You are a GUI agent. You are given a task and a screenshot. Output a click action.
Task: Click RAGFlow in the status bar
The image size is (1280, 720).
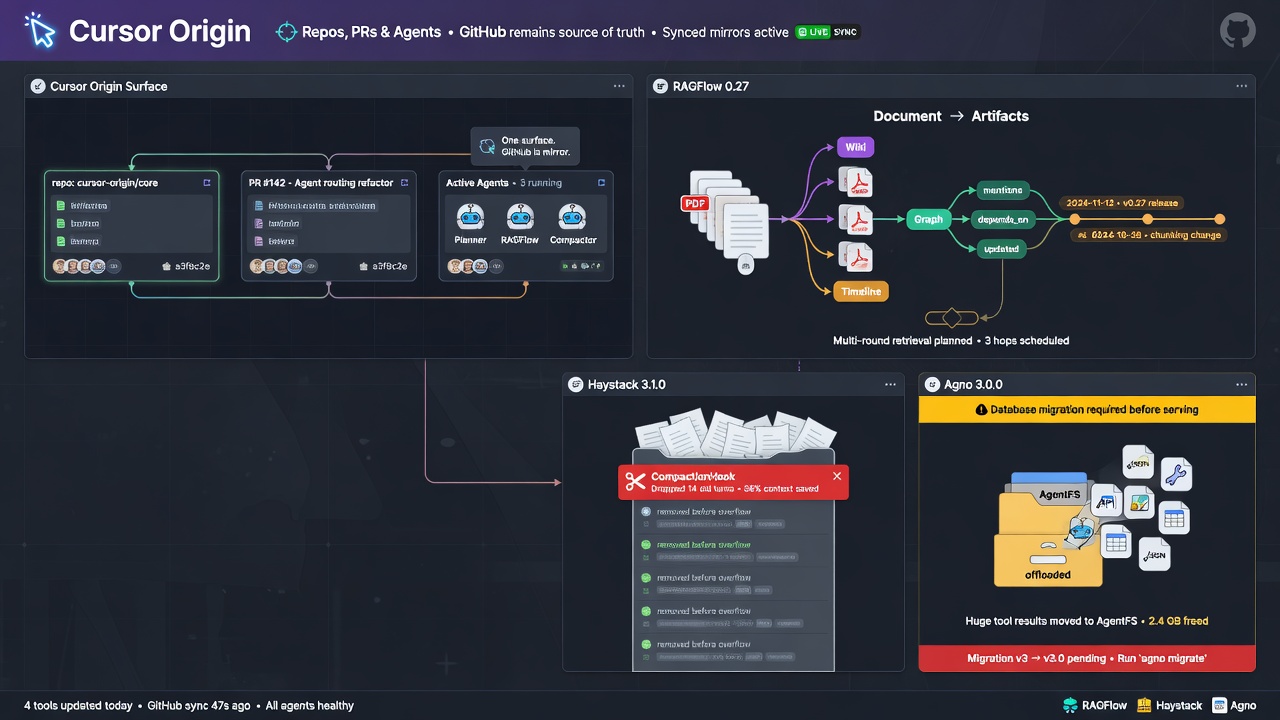tap(1095, 705)
